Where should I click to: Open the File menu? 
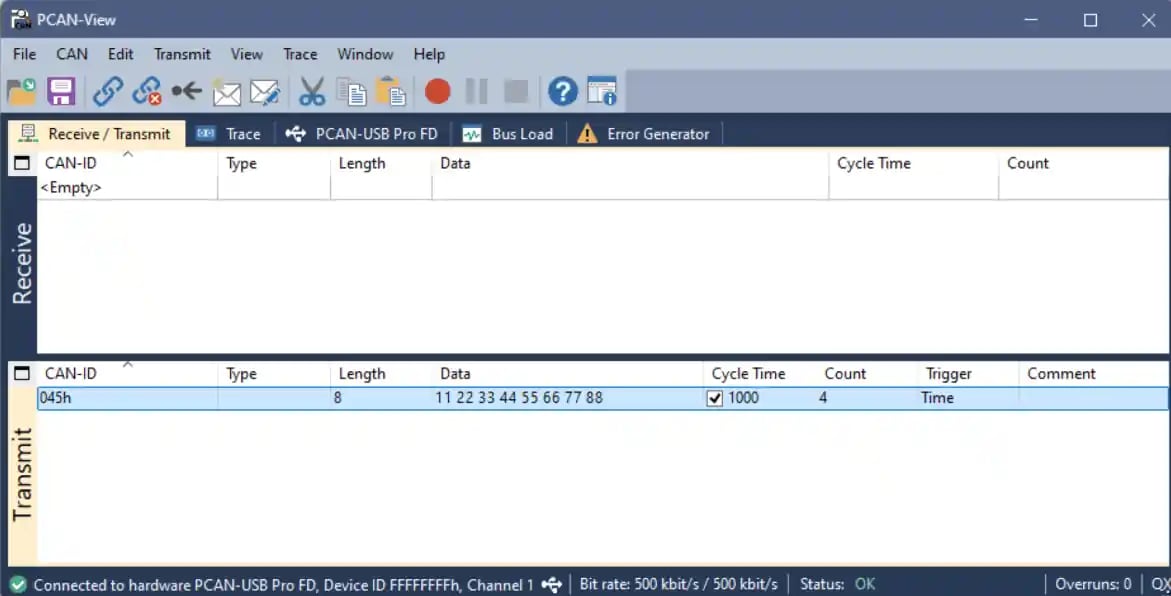point(24,54)
